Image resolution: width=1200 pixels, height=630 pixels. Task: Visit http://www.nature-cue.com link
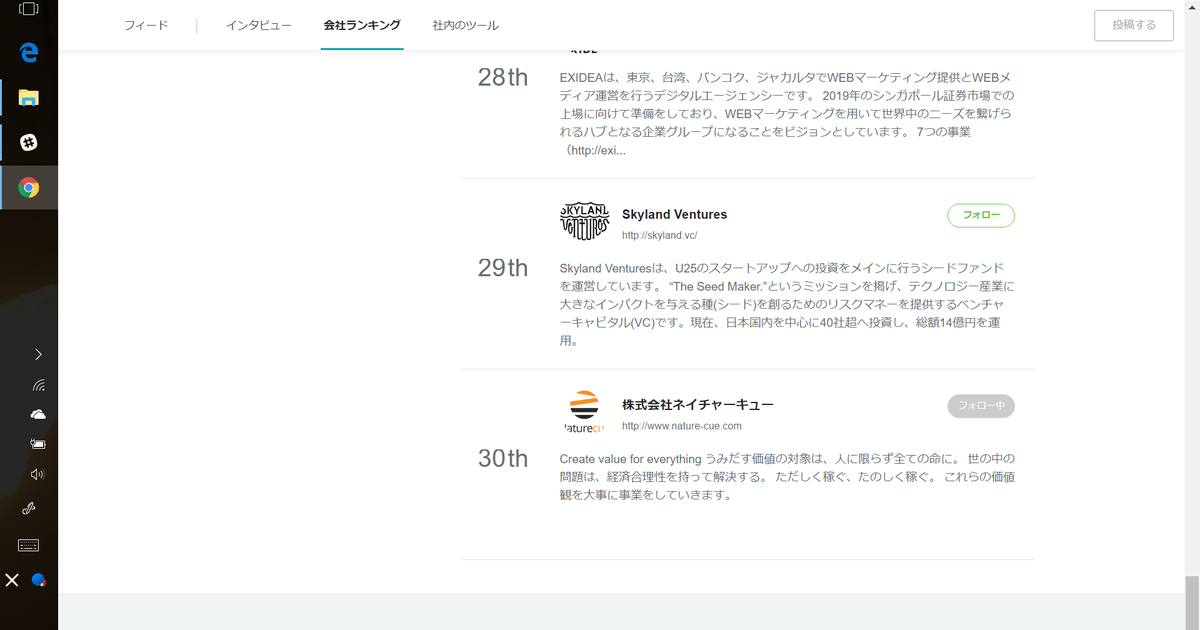682,426
